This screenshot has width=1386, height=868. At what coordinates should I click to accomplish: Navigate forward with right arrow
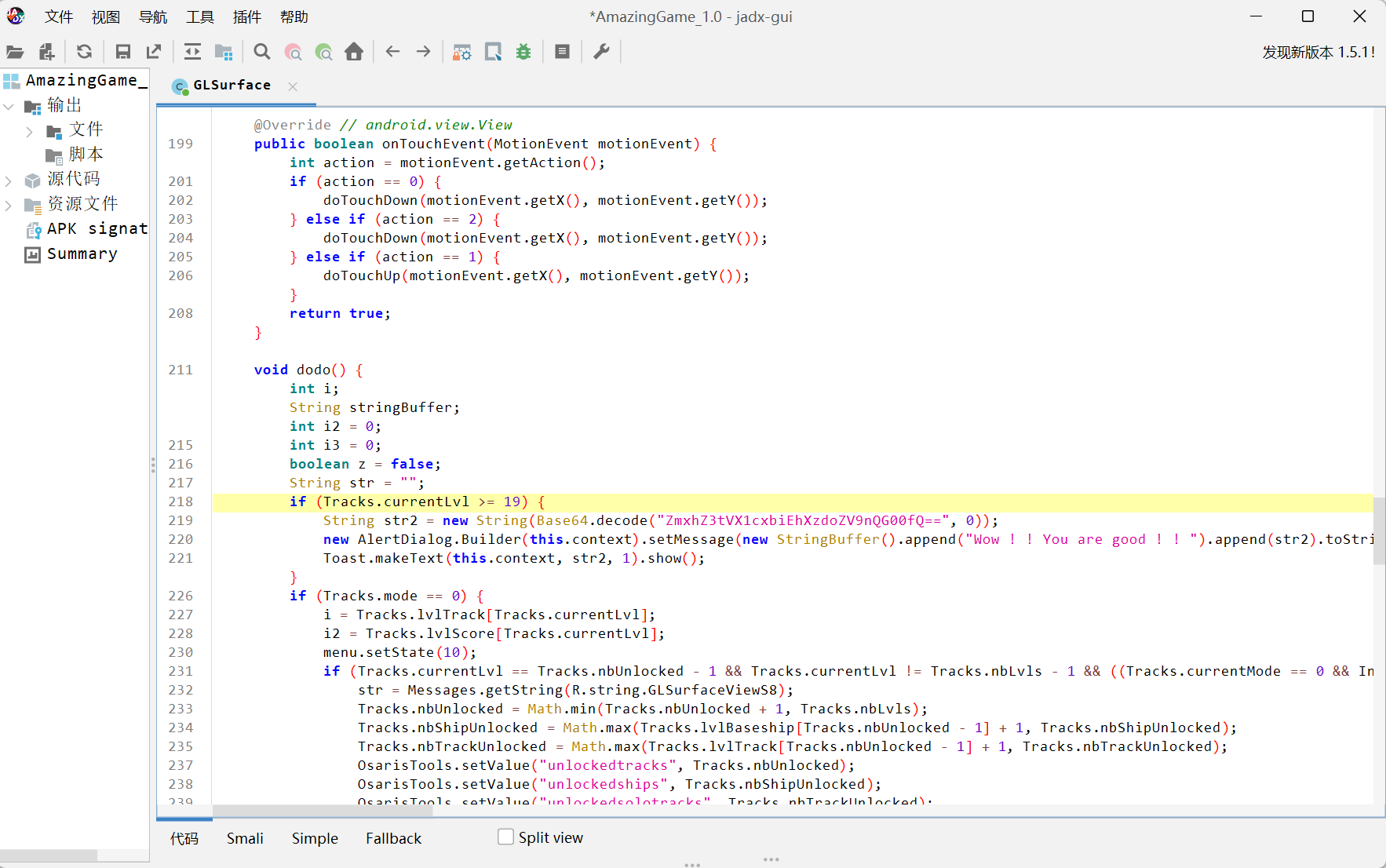[424, 52]
